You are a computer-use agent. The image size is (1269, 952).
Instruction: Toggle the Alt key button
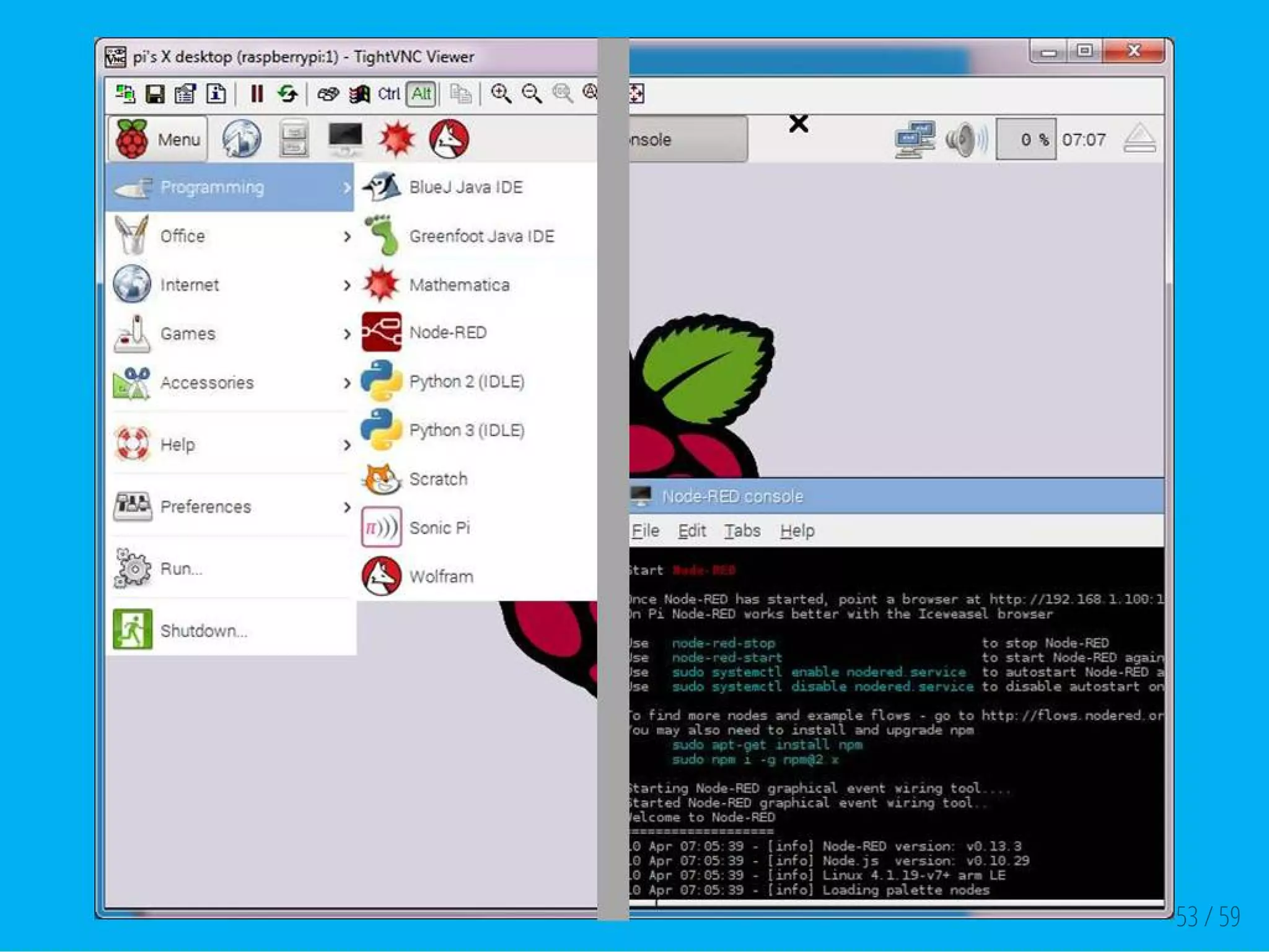(421, 94)
